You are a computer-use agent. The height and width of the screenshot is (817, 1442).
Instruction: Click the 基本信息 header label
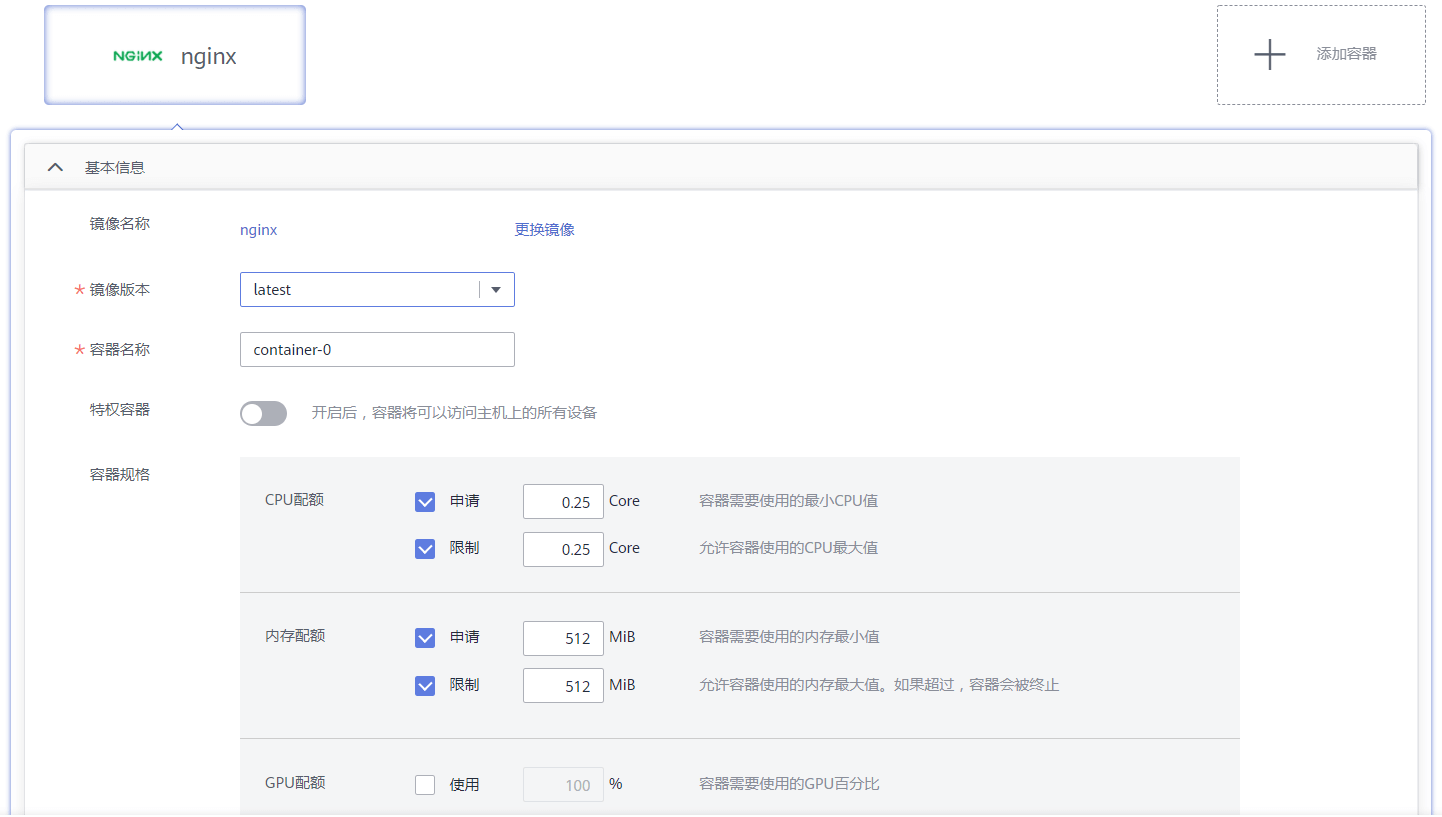click(115, 167)
